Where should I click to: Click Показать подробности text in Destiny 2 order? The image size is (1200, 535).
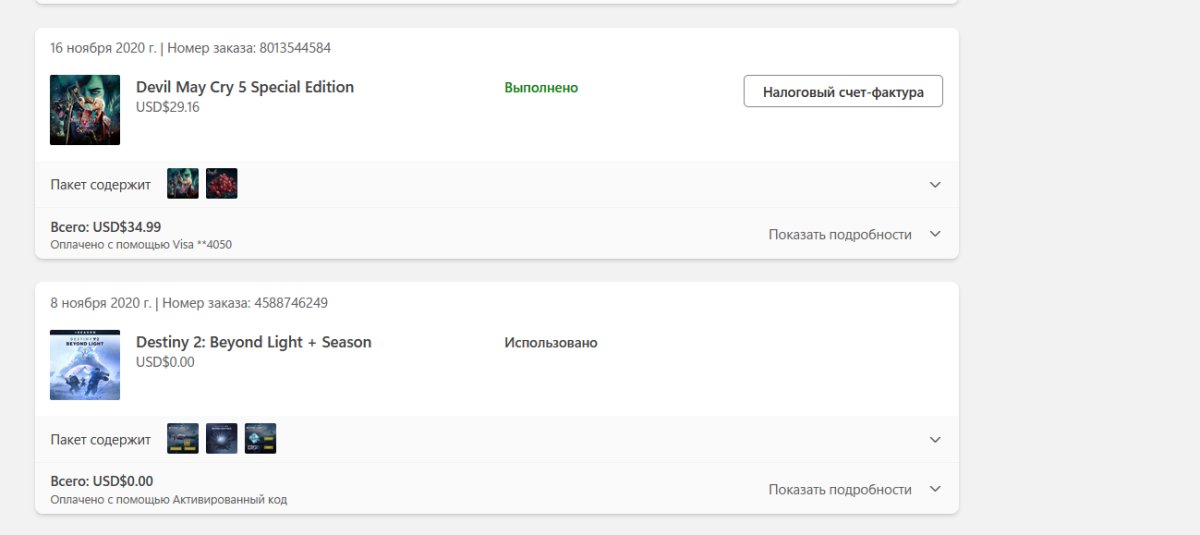[840, 489]
